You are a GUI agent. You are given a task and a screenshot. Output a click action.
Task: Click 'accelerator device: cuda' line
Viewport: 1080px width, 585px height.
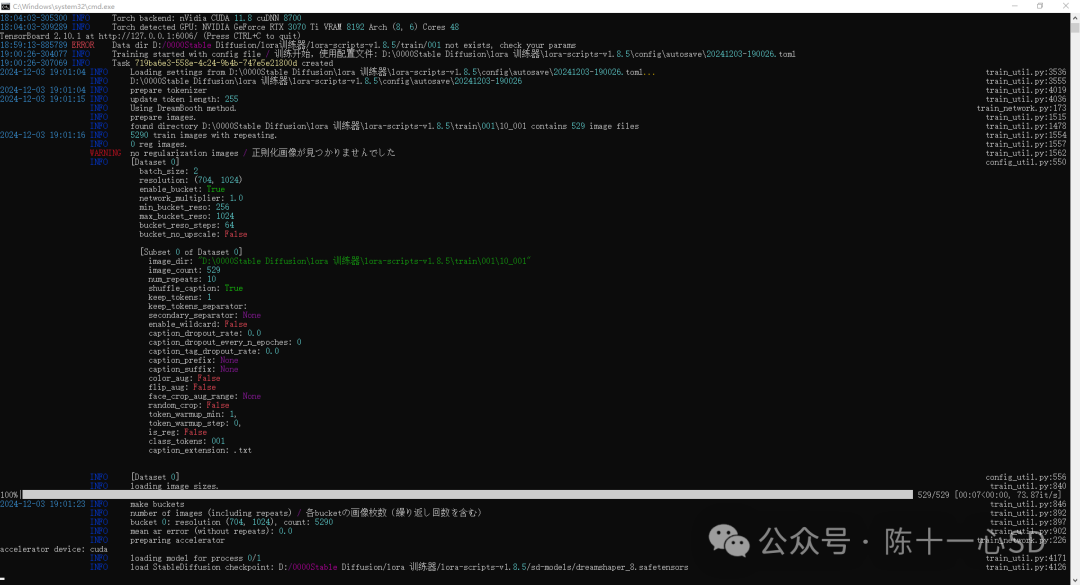[x=54, y=549]
